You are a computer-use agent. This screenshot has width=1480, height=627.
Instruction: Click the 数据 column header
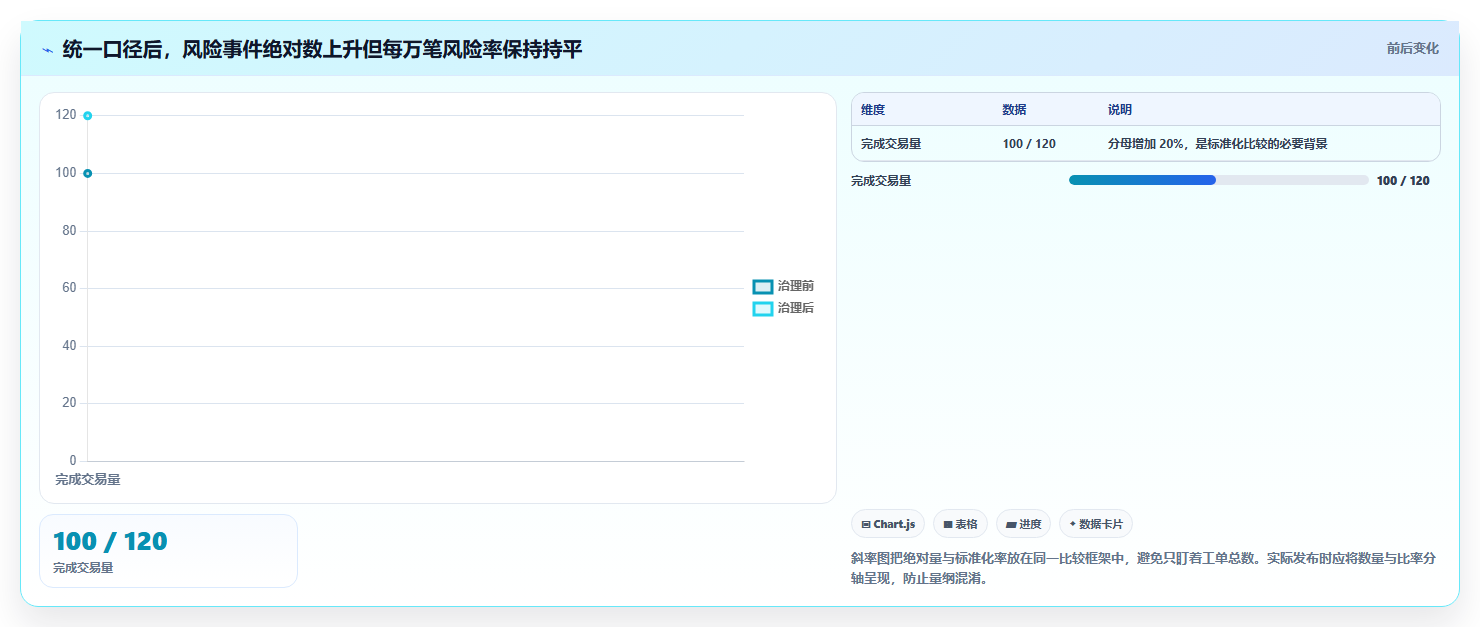(x=1014, y=110)
